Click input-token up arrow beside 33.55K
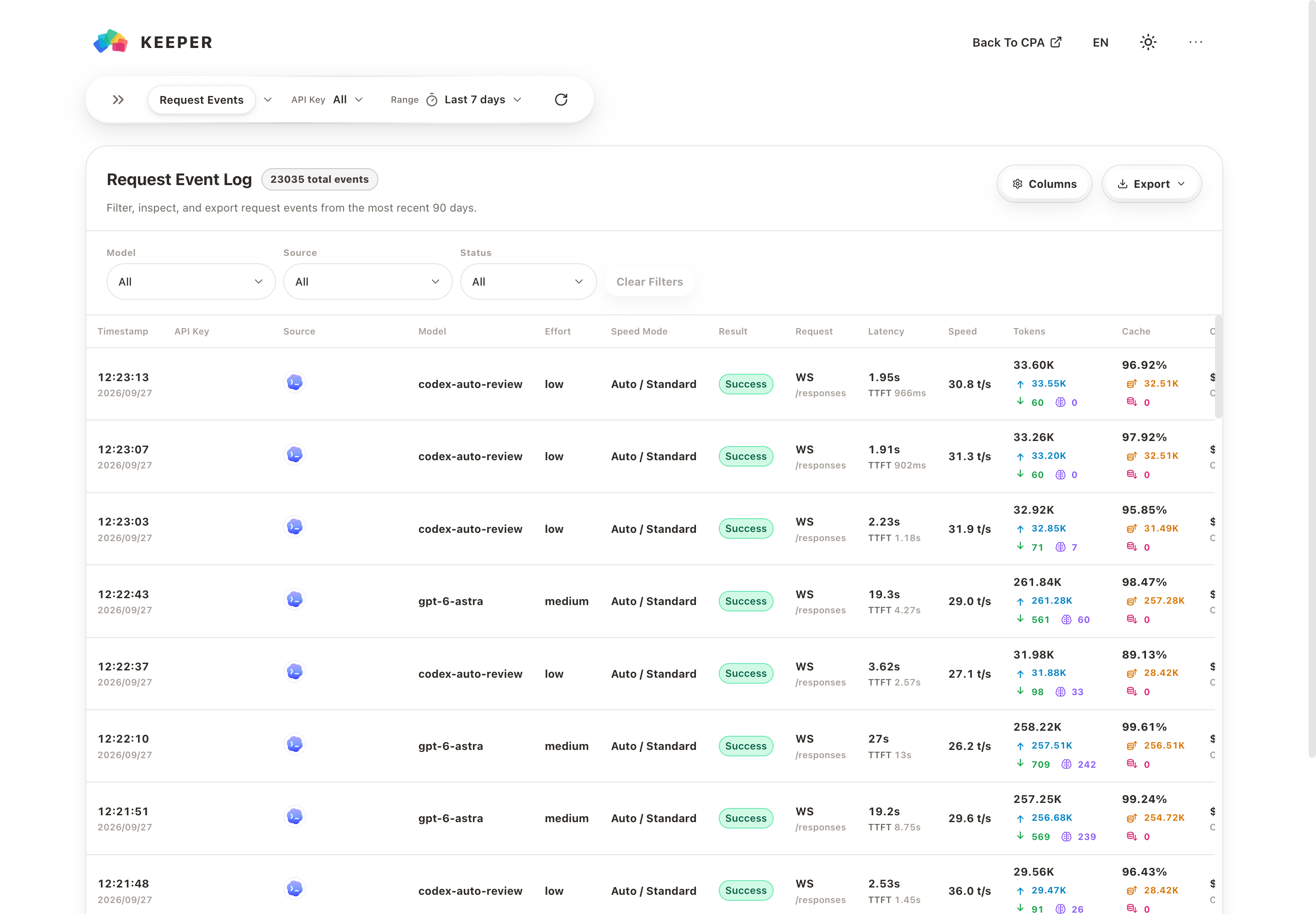This screenshot has height=914, width=1316. pos(1020,384)
